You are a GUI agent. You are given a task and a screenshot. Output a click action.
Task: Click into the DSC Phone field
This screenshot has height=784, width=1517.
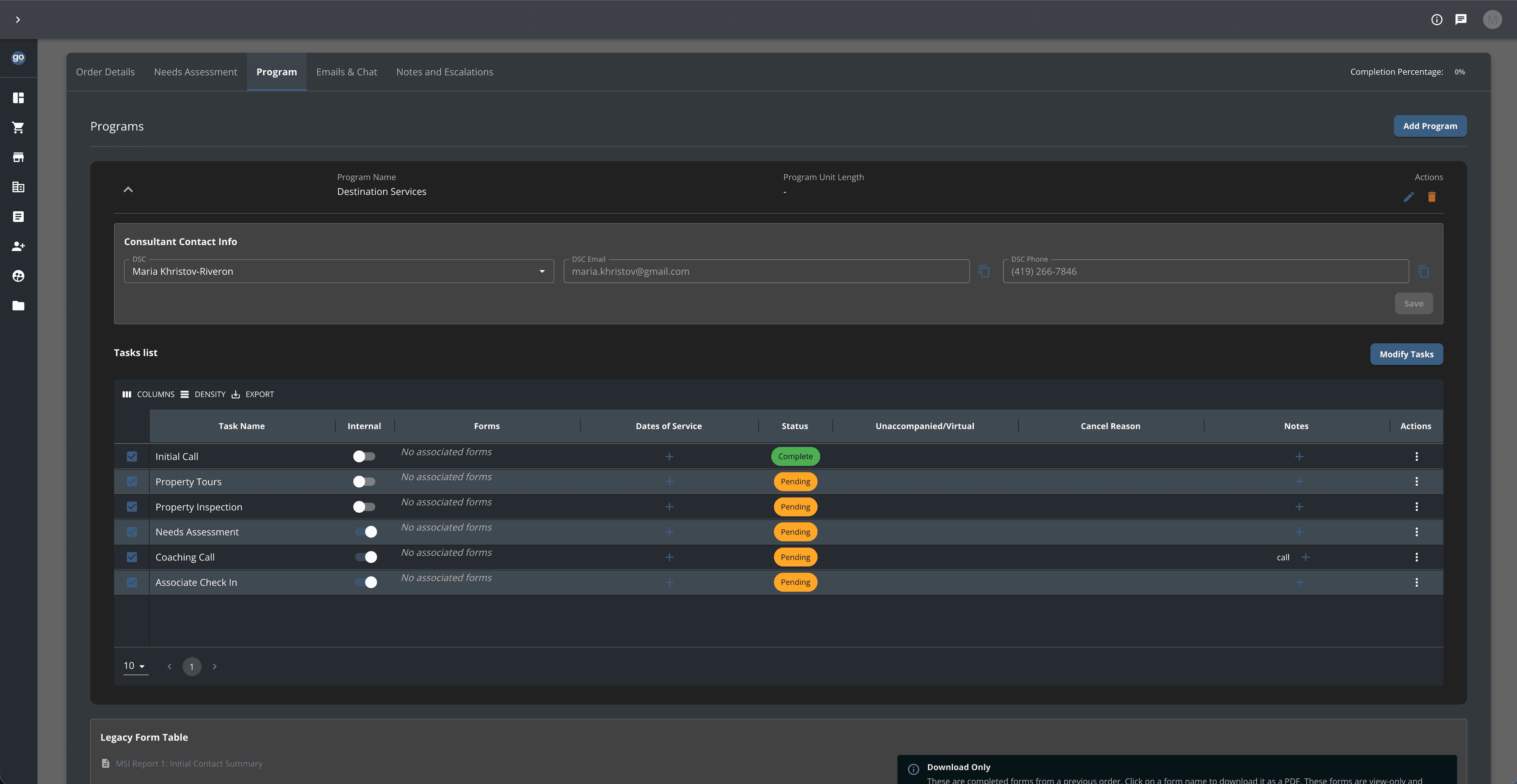click(x=1205, y=271)
